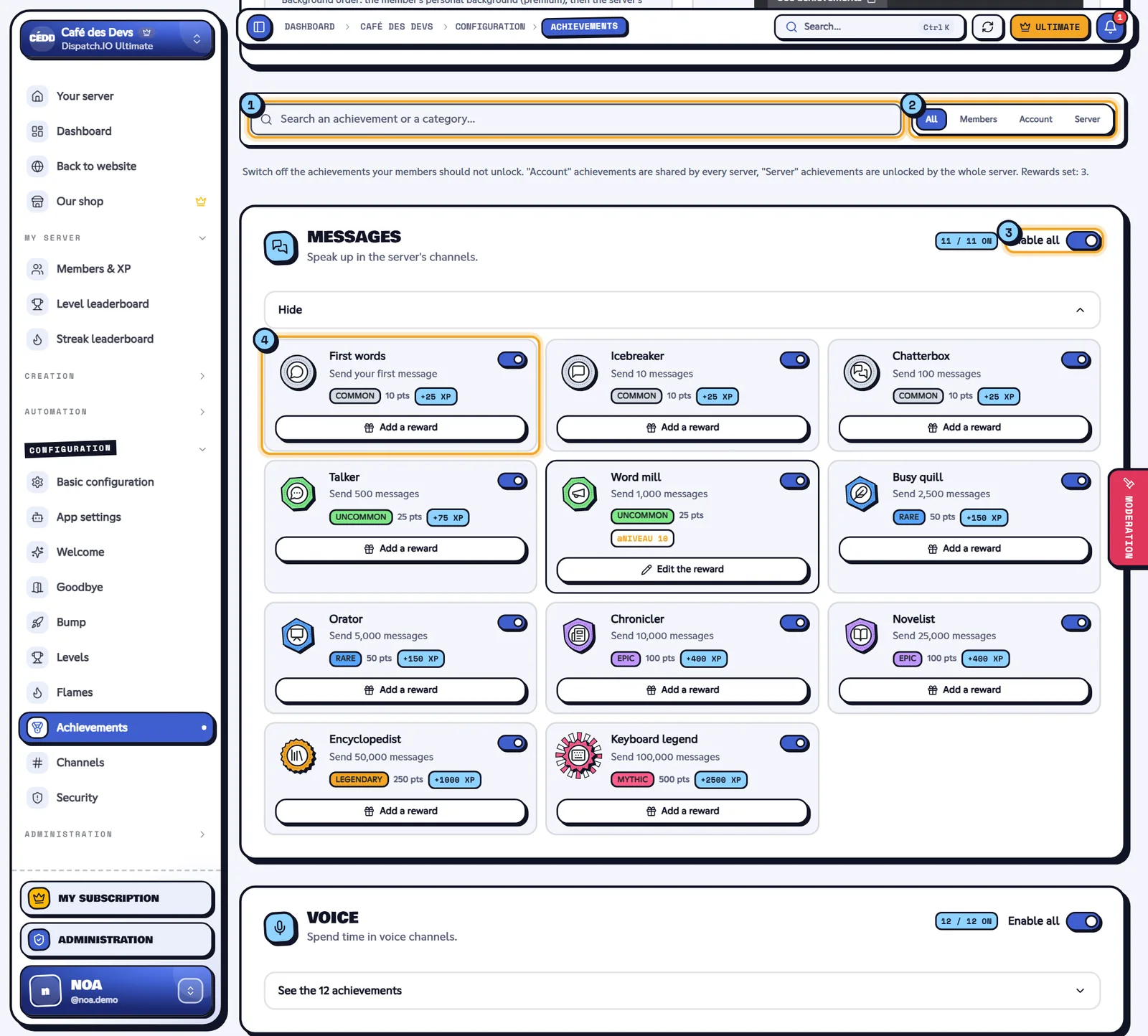
Task: Open the Café des Devs server switcher
Action: click(117, 39)
